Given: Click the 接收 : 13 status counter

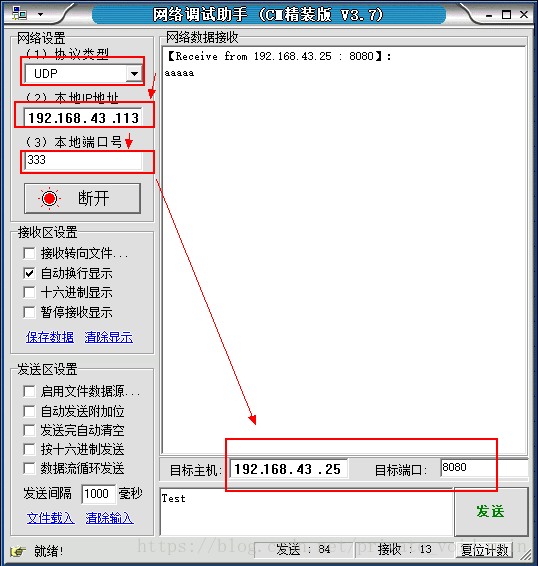Looking at the screenshot, I should pyautogui.click(x=404, y=549).
